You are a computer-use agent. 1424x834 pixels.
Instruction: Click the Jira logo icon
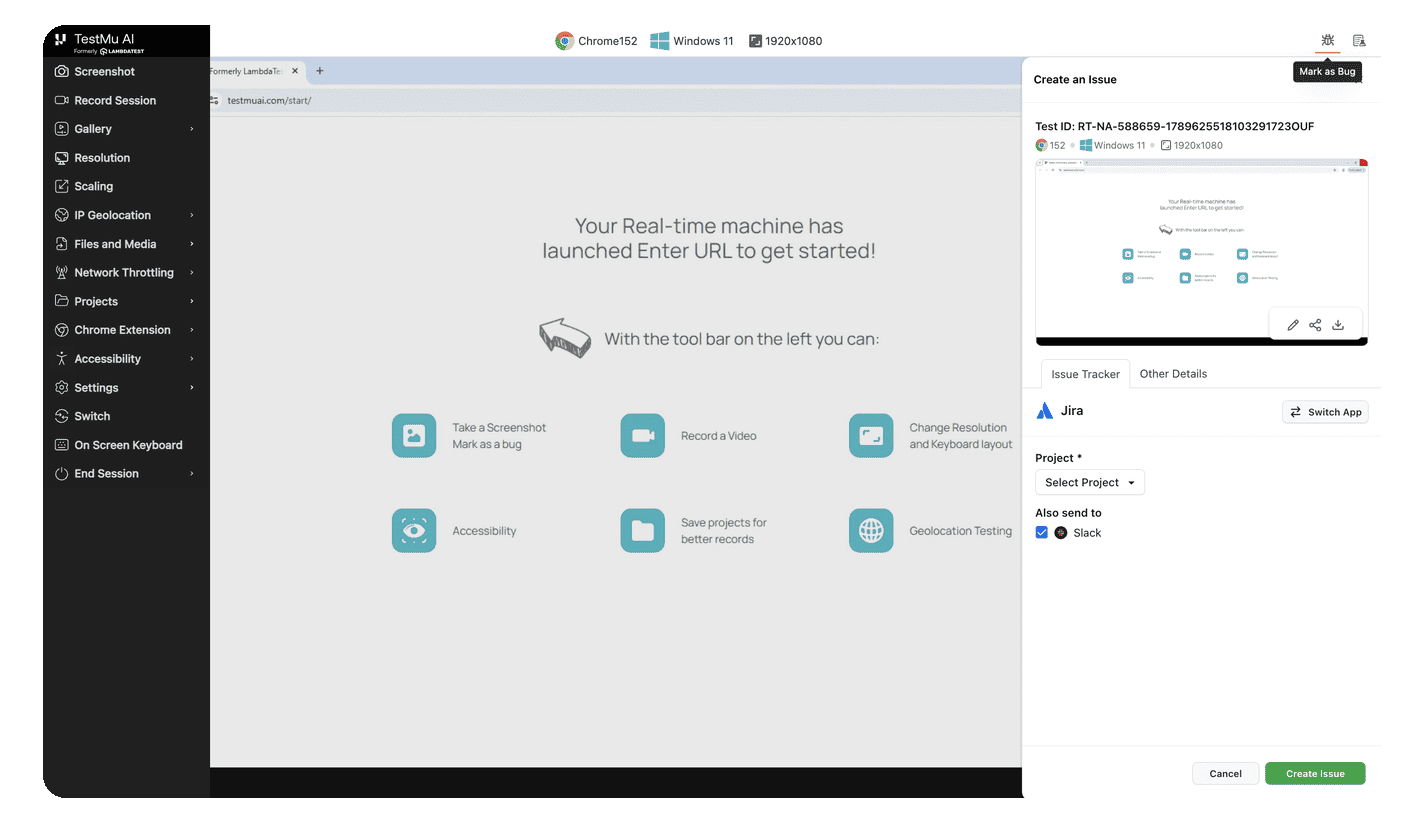coord(1045,411)
